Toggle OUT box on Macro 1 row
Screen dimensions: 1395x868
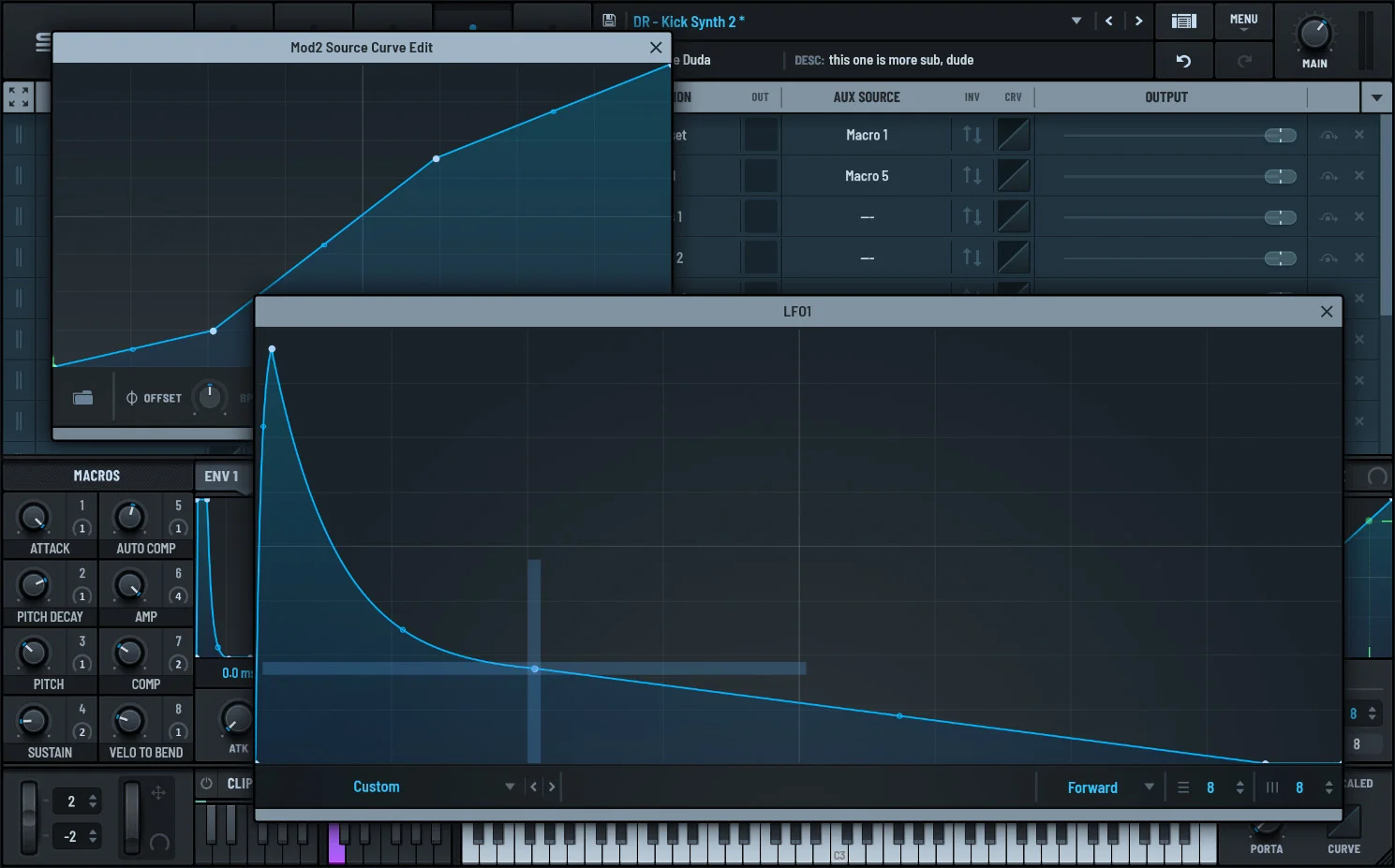(761, 135)
